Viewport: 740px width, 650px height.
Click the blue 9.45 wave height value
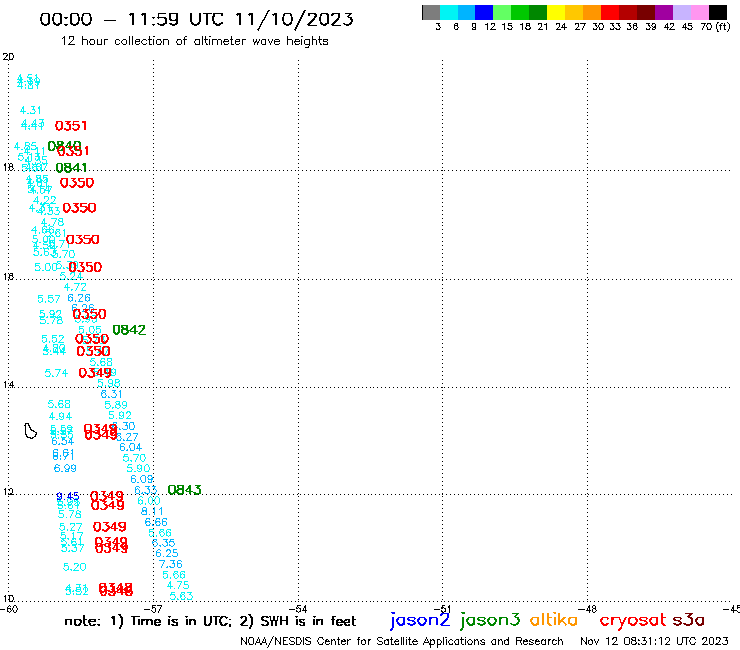(x=67, y=496)
